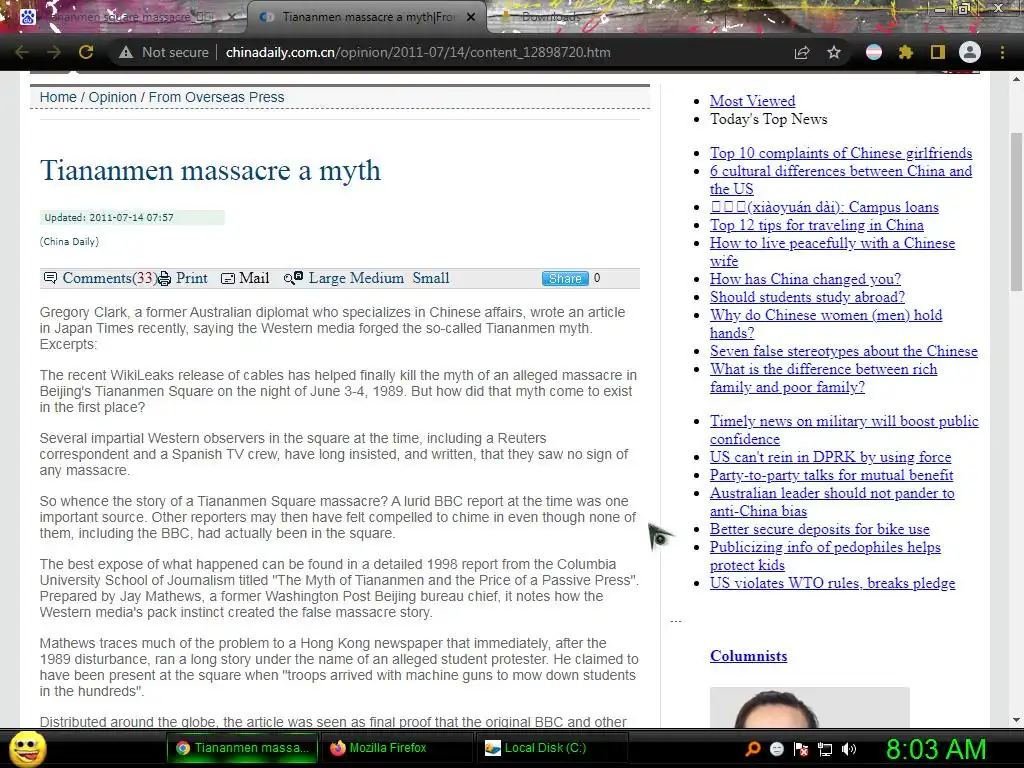
Task: Bookmark this page with the star icon
Action: pyautogui.click(x=834, y=52)
